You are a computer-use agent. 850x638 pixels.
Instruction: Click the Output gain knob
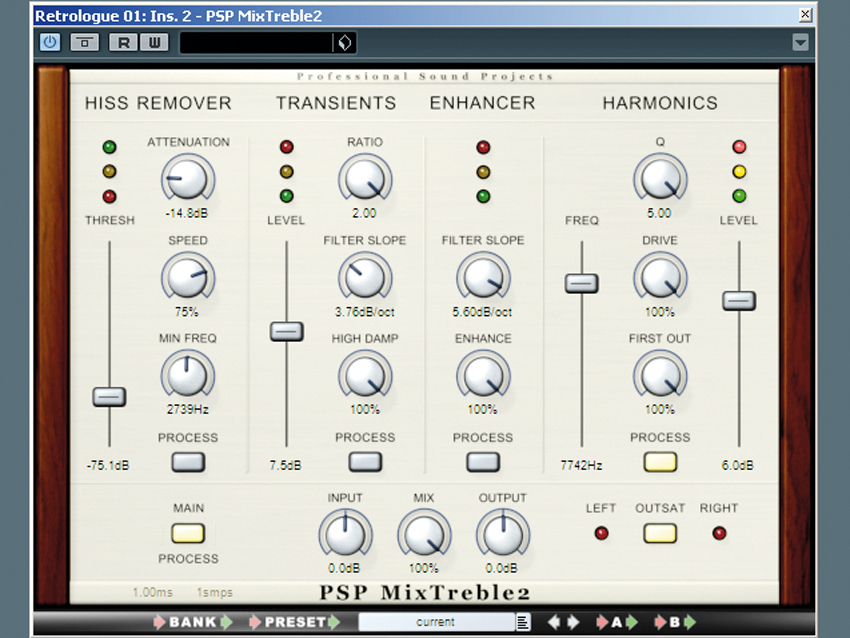pos(503,534)
